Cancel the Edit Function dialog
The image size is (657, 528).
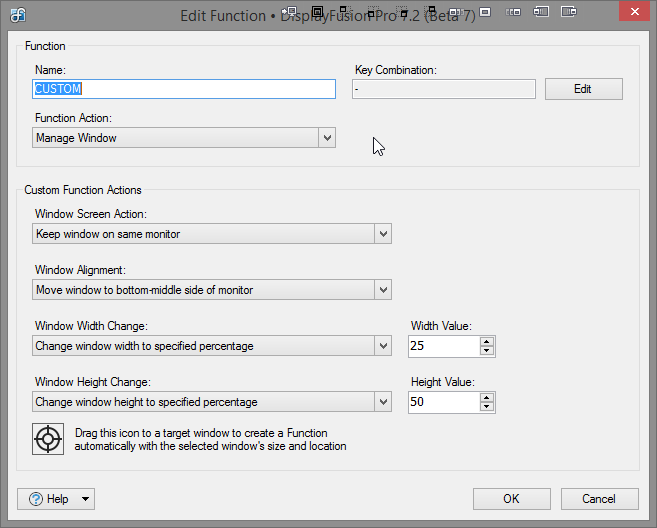tap(599, 498)
